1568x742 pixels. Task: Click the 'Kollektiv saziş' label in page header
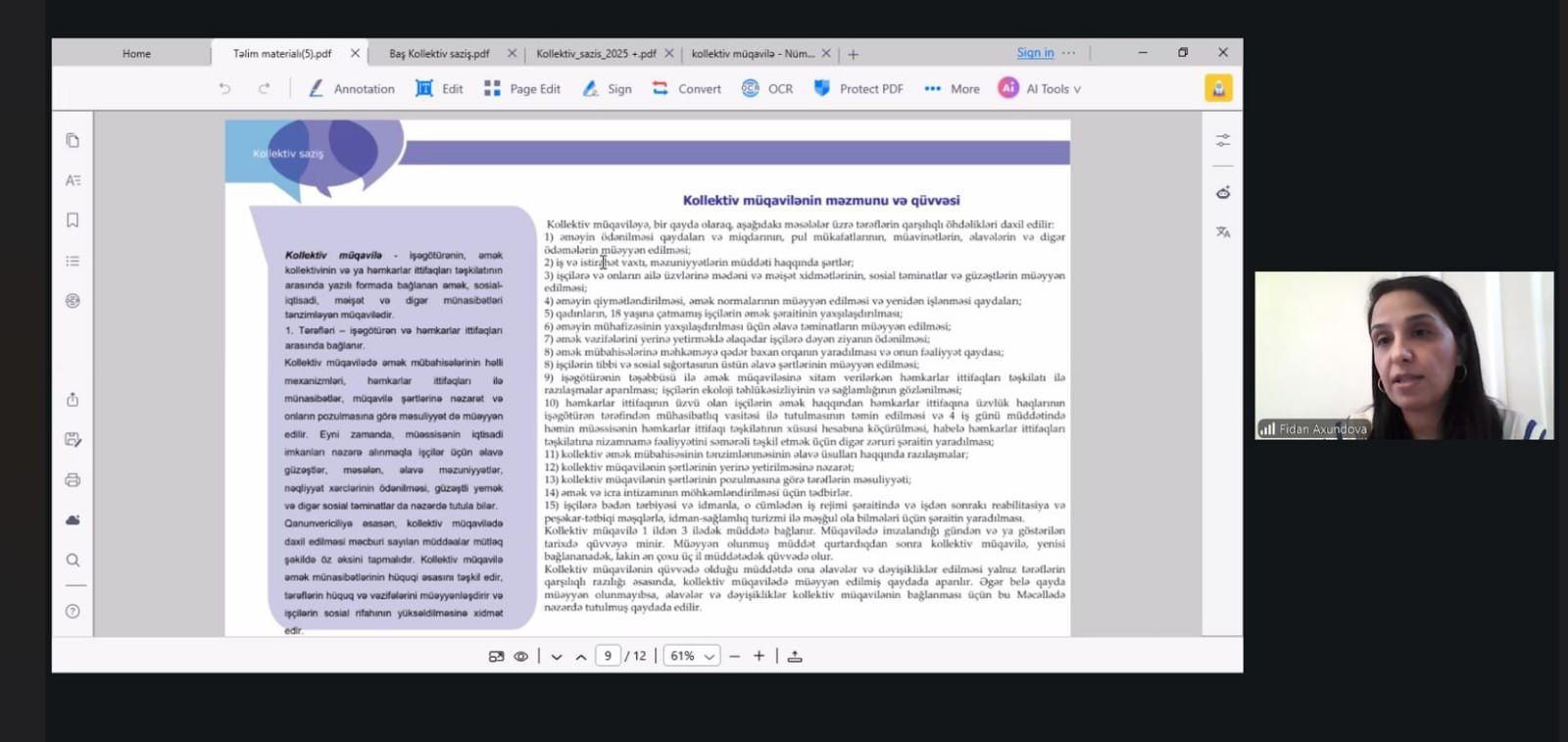[x=288, y=154]
